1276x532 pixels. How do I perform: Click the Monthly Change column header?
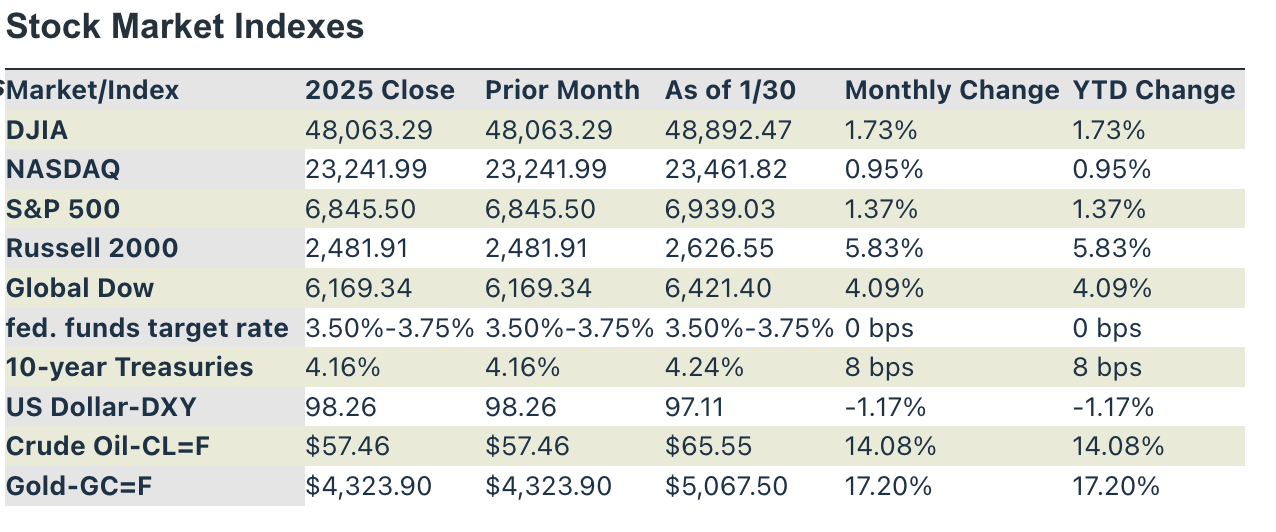951,90
